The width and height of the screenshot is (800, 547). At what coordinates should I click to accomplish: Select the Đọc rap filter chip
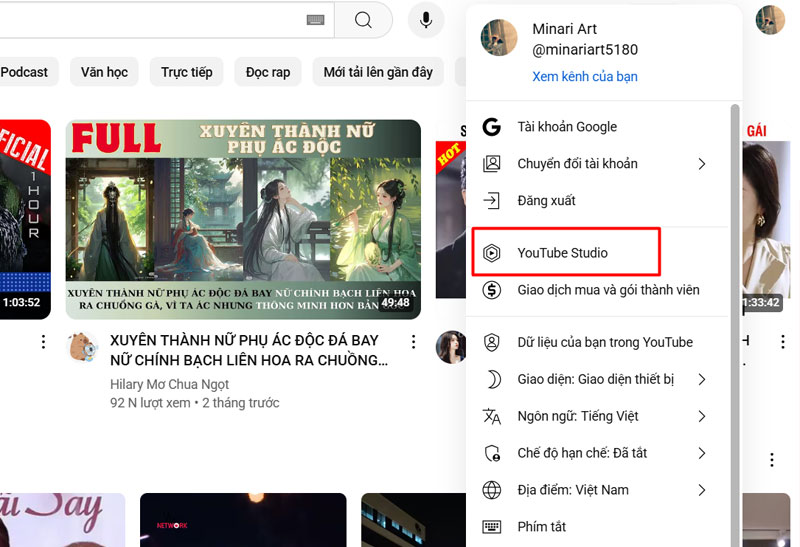click(268, 72)
